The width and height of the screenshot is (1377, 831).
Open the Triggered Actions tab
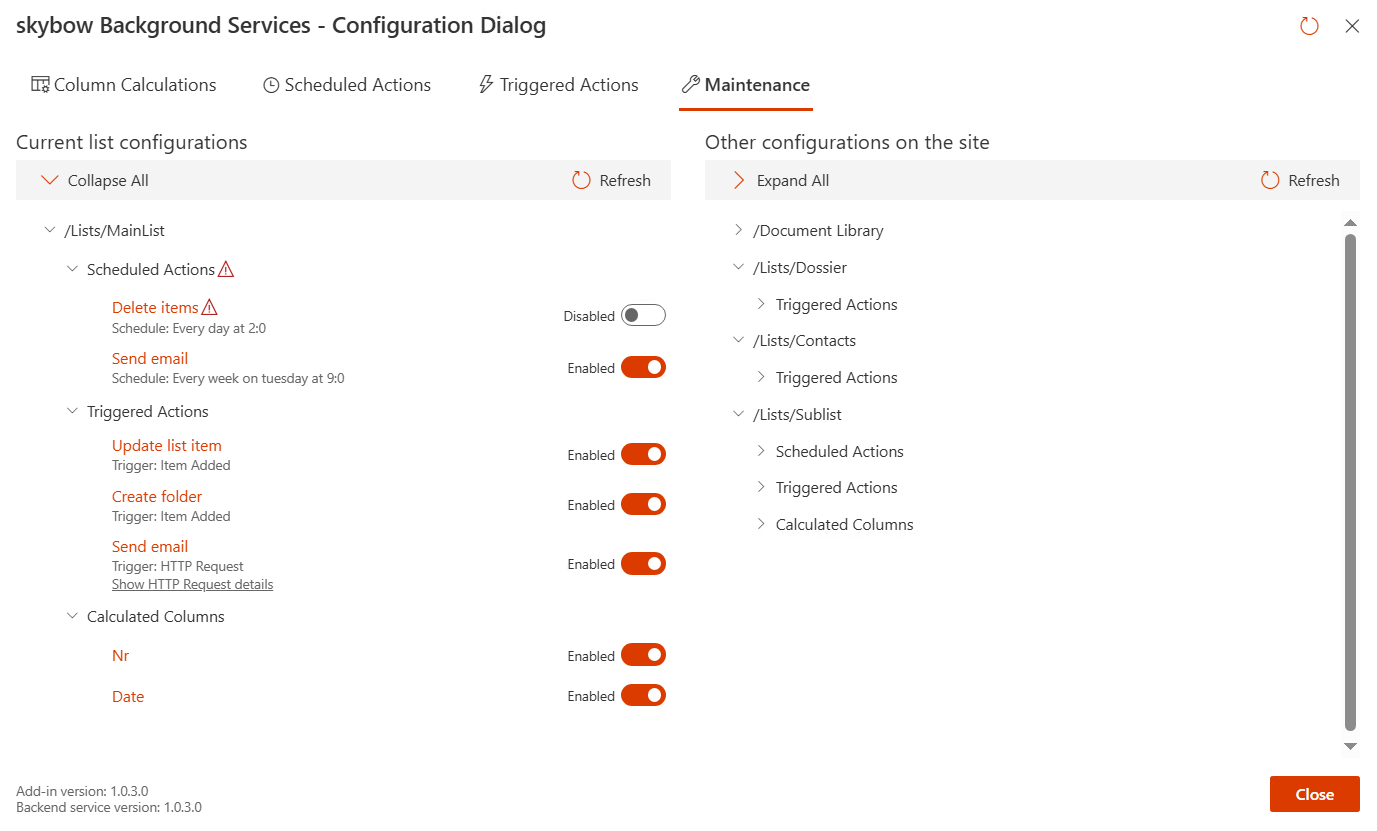pos(558,86)
